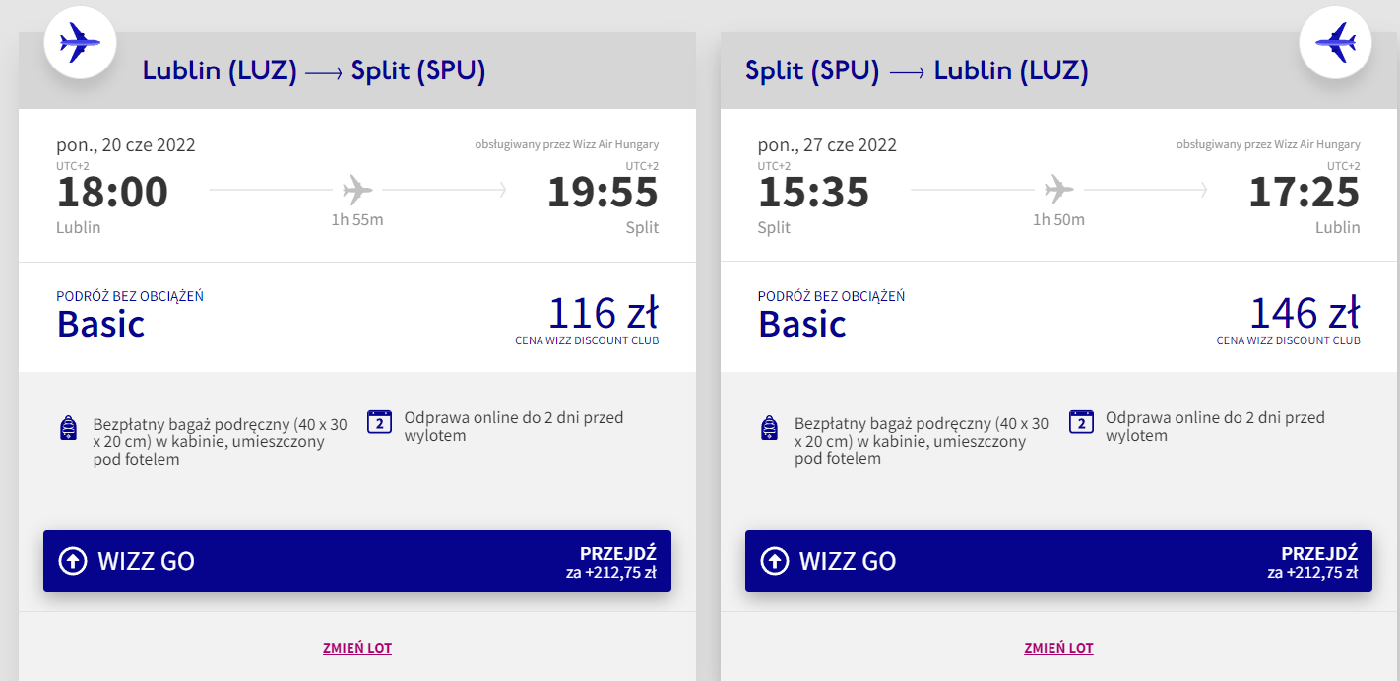The image size is (1400, 681).
Task: Select the Basic fare for the outbound flight
Action: [101, 323]
